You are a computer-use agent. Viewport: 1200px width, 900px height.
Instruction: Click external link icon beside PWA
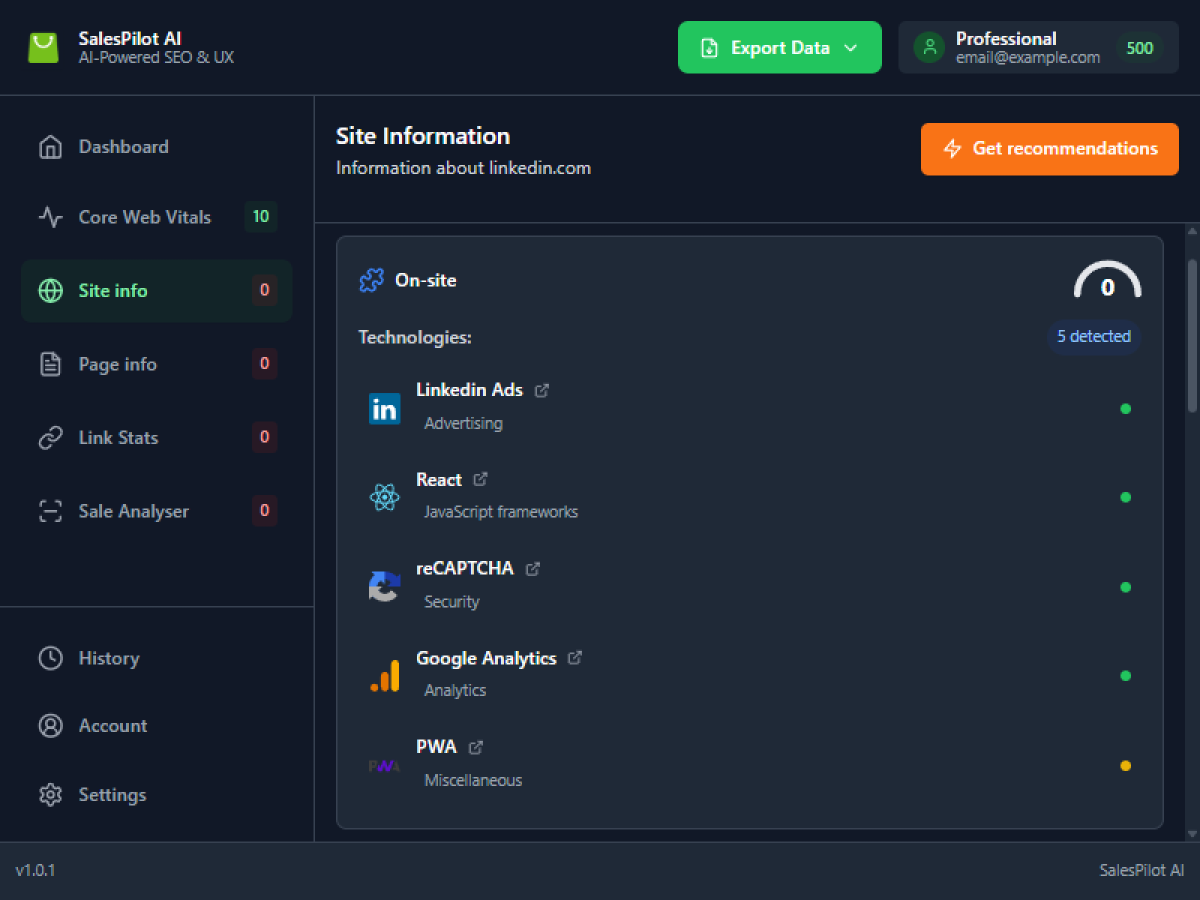(x=476, y=747)
